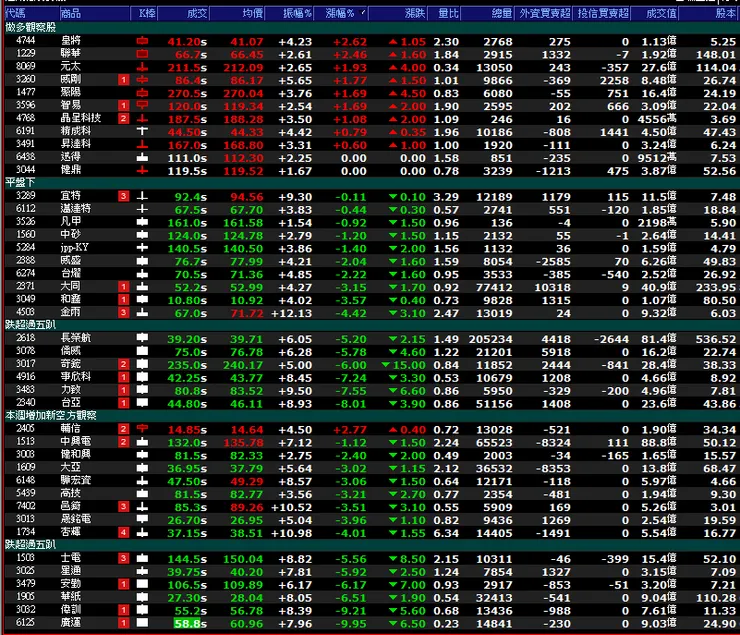Screen dimensions: 740x635
Task: Click the red badge 3 in row 1503
Action: (x=124, y=559)
